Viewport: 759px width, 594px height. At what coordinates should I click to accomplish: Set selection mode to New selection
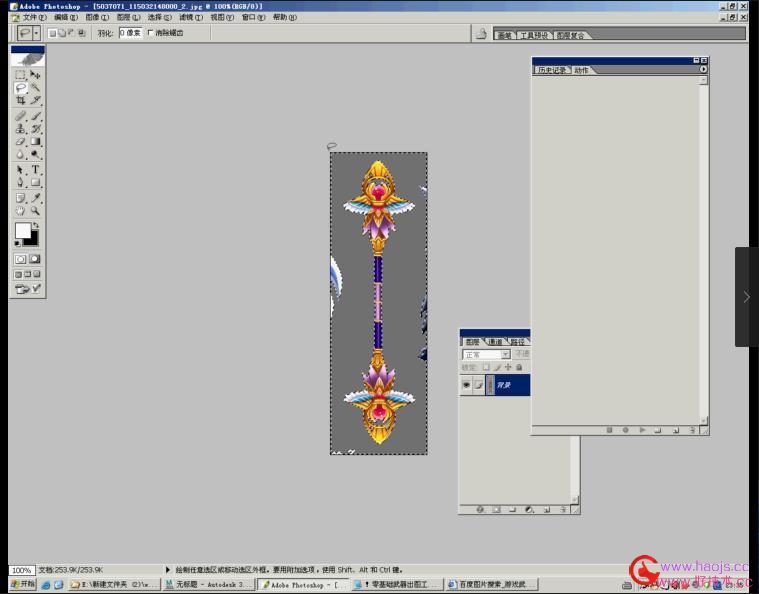point(52,33)
